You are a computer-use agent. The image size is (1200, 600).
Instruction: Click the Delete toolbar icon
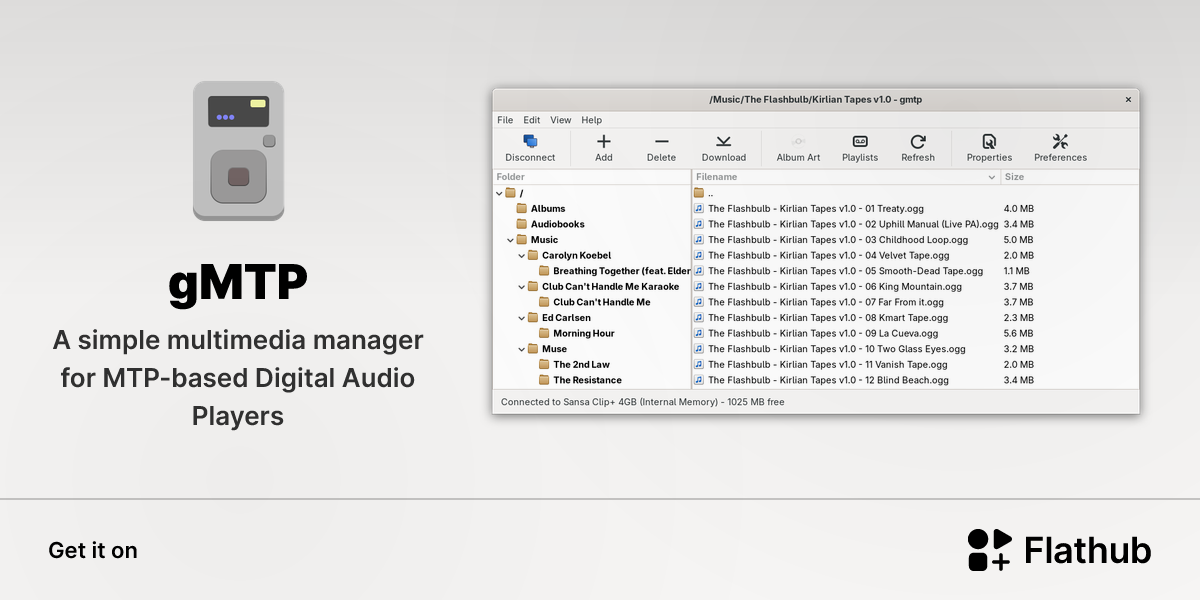661,141
